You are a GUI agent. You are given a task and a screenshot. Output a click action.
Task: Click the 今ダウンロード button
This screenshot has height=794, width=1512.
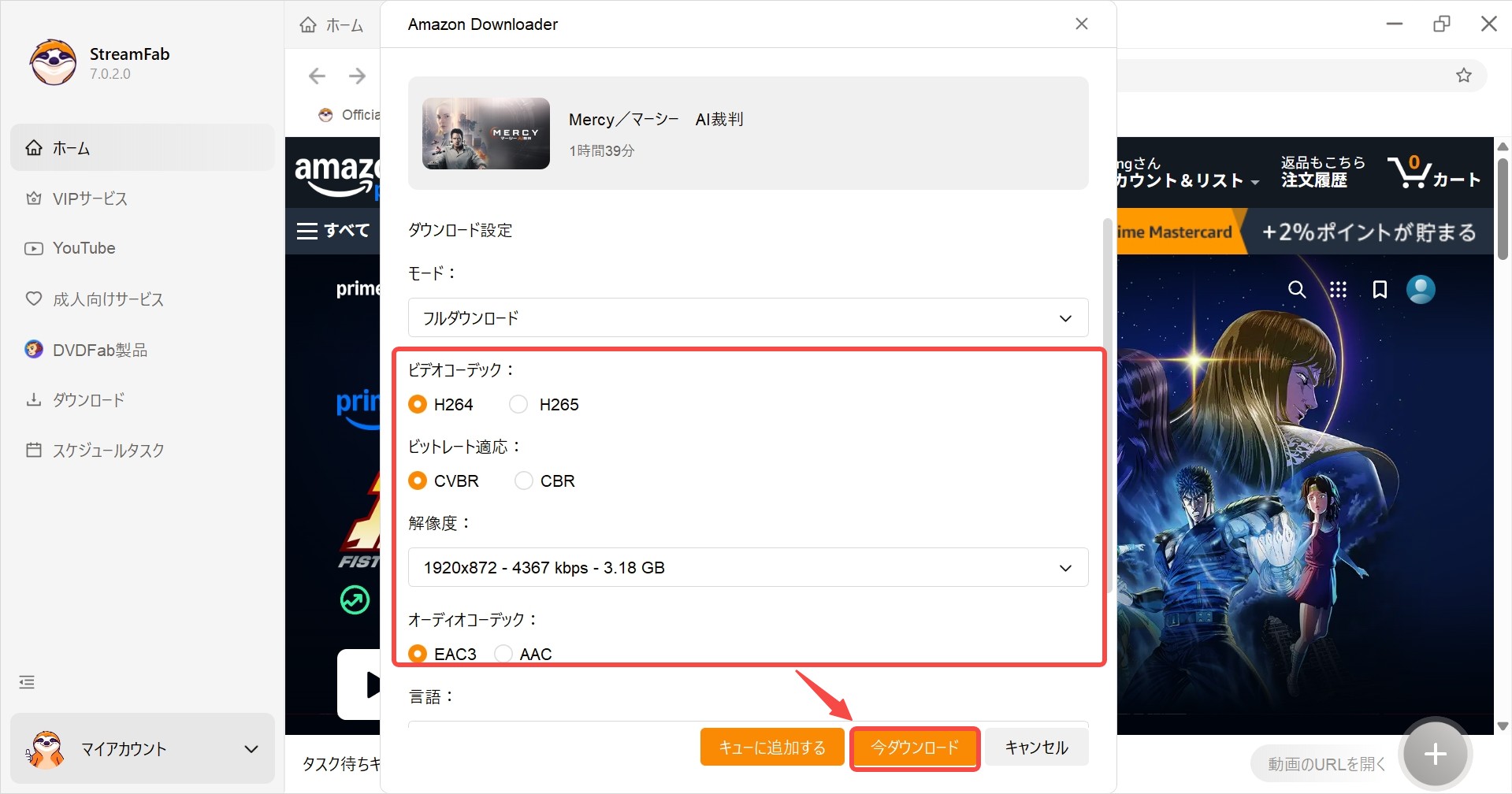915,748
